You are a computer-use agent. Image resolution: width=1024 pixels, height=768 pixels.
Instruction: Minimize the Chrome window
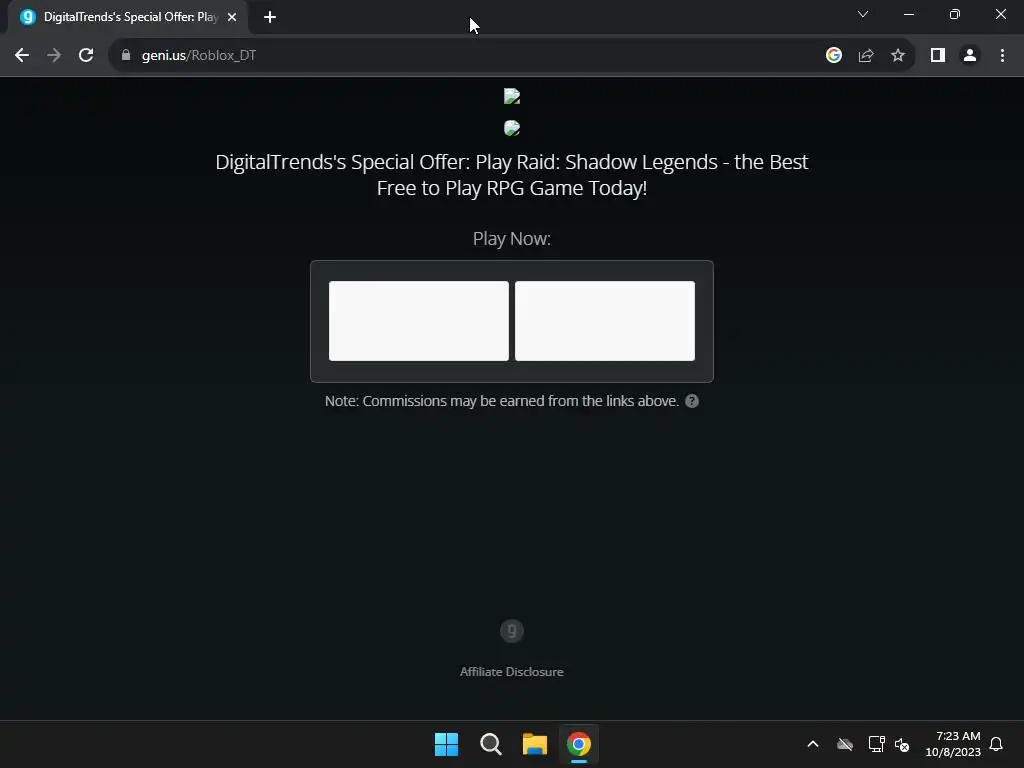tap(908, 14)
